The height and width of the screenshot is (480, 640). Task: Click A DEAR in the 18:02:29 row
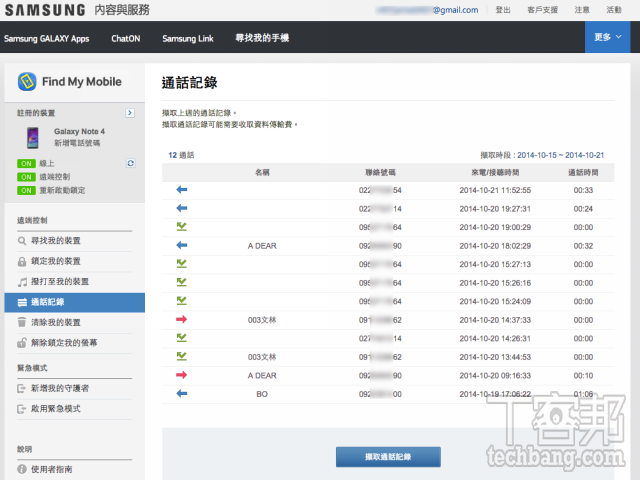coord(262,246)
